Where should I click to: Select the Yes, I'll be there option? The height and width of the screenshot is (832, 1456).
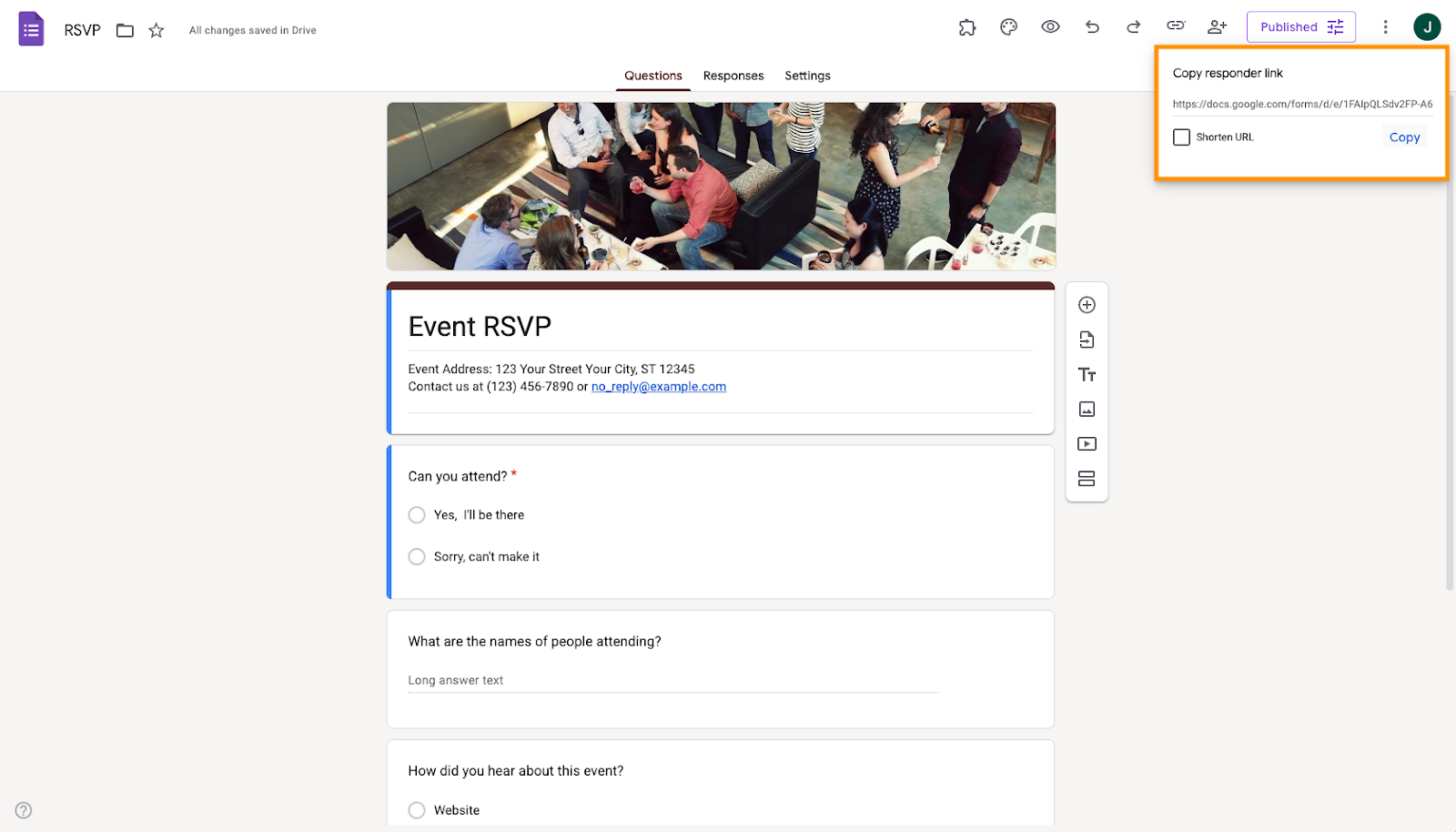point(416,514)
